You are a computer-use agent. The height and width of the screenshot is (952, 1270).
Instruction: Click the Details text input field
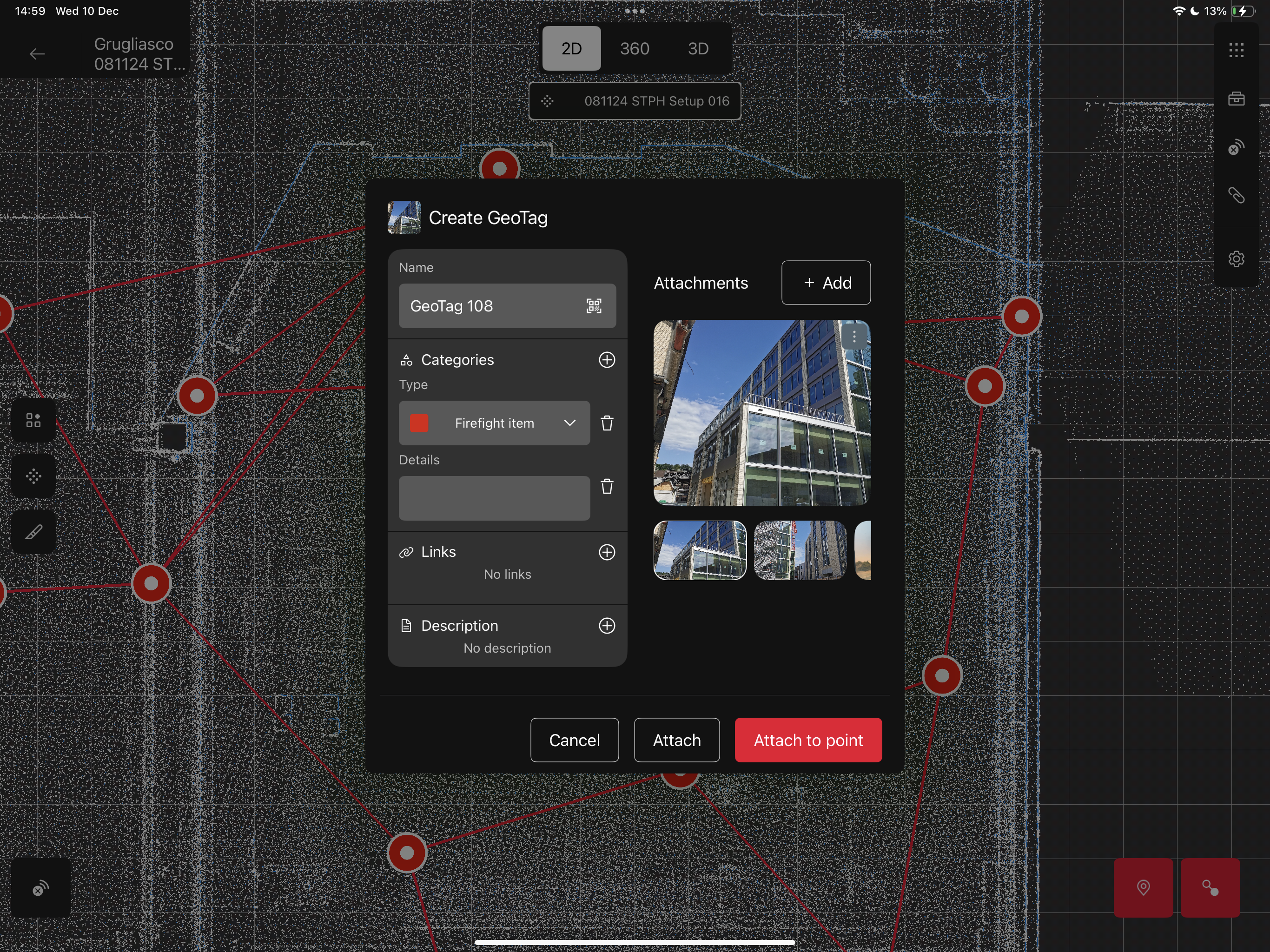point(494,498)
